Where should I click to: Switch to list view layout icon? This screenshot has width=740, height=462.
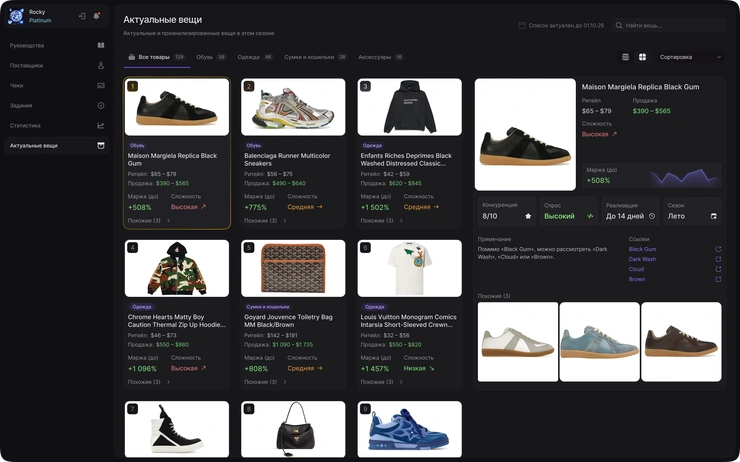625,57
